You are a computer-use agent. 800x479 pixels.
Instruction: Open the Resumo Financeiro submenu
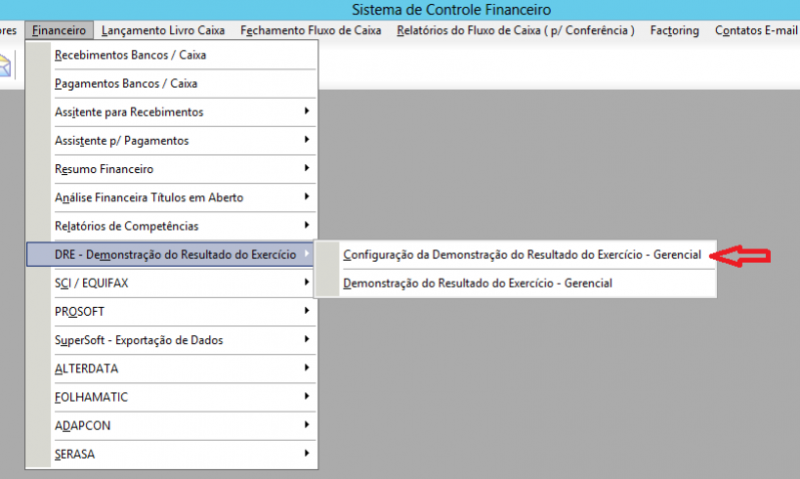coord(104,169)
